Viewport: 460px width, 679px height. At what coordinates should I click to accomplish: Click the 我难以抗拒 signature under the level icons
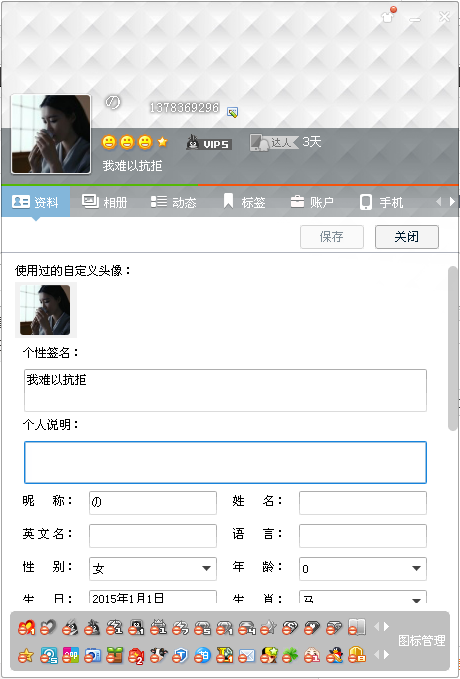(132, 165)
